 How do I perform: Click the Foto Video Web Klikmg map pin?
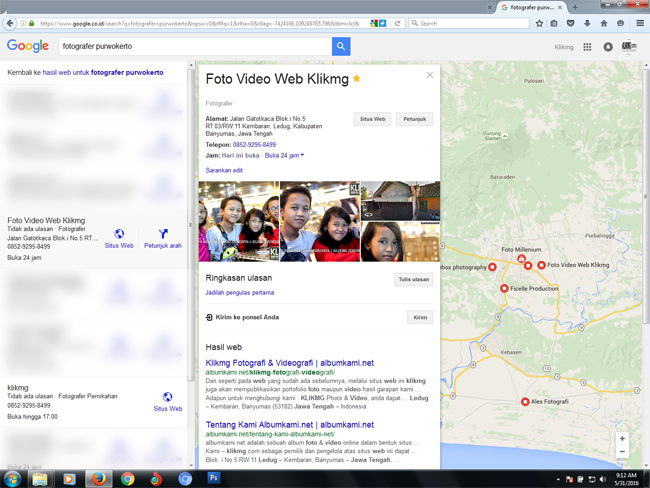(x=541, y=265)
